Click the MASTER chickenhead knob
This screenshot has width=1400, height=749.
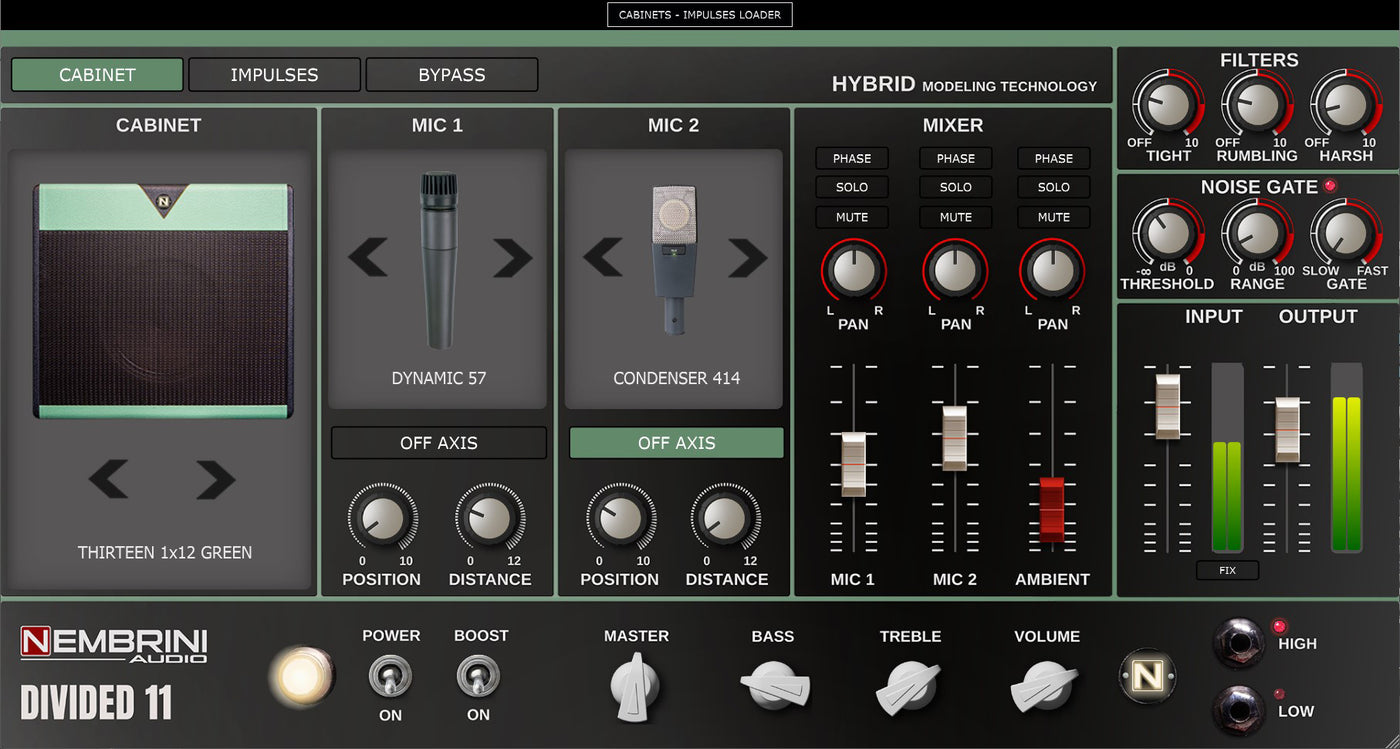click(x=636, y=688)
